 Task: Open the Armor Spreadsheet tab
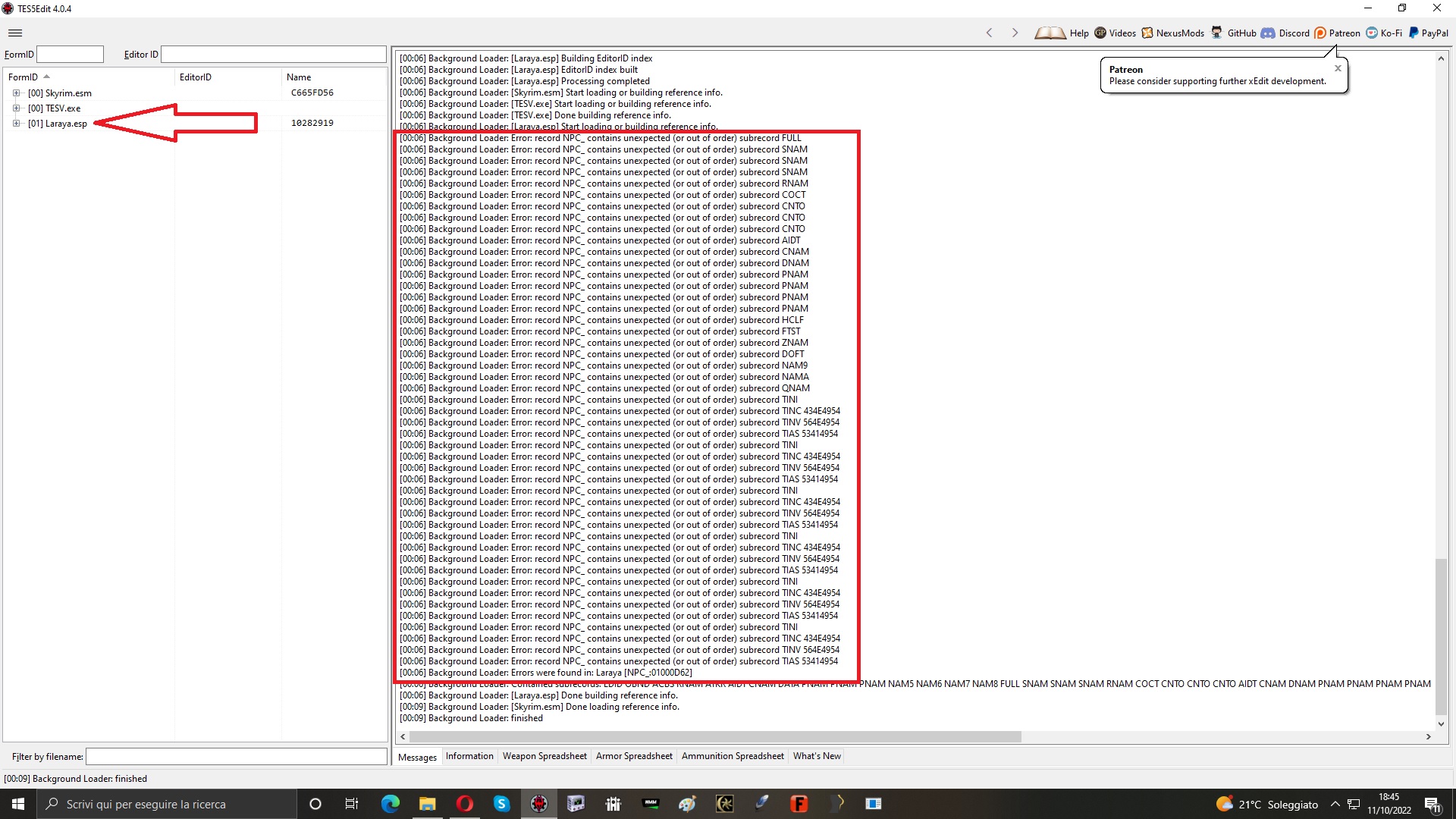[x=634, y=756]
